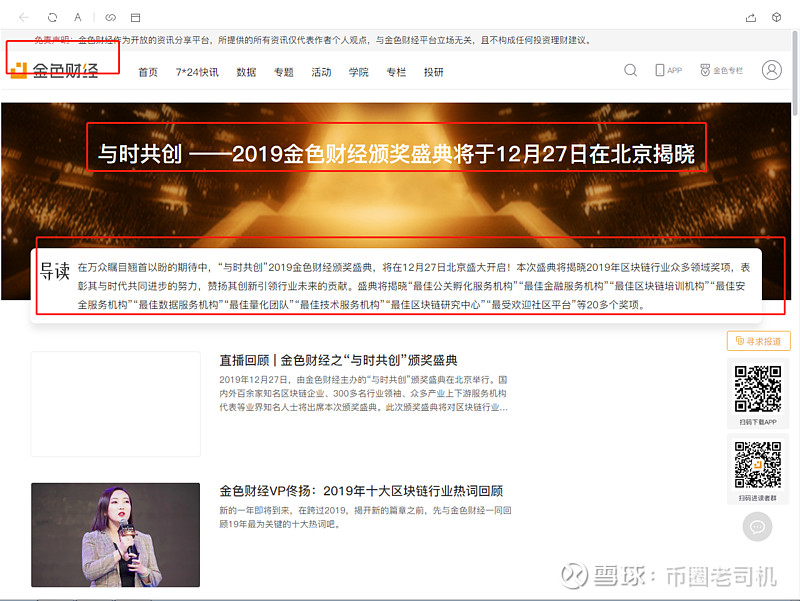Click the font size A icon
This screenshot has width=800, height=601.
pos(78,17)
